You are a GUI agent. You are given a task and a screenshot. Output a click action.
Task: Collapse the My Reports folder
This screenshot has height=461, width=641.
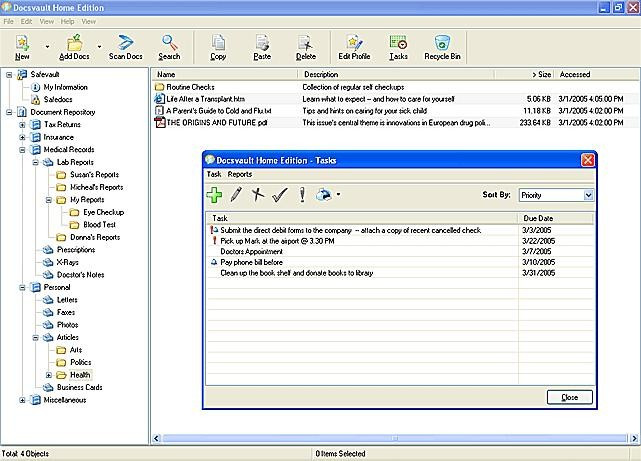49,200
